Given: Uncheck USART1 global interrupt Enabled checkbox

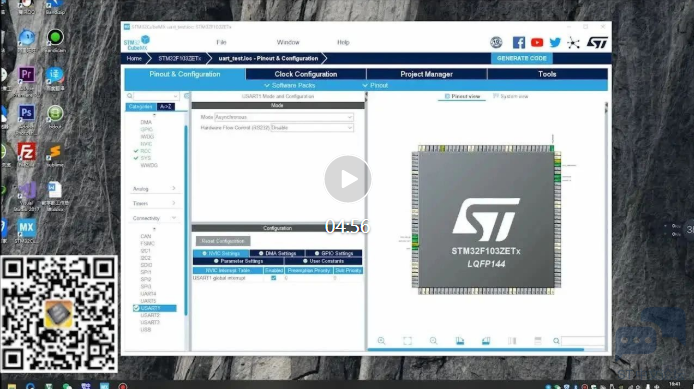Looking at the screenshot, I should 274,278.
